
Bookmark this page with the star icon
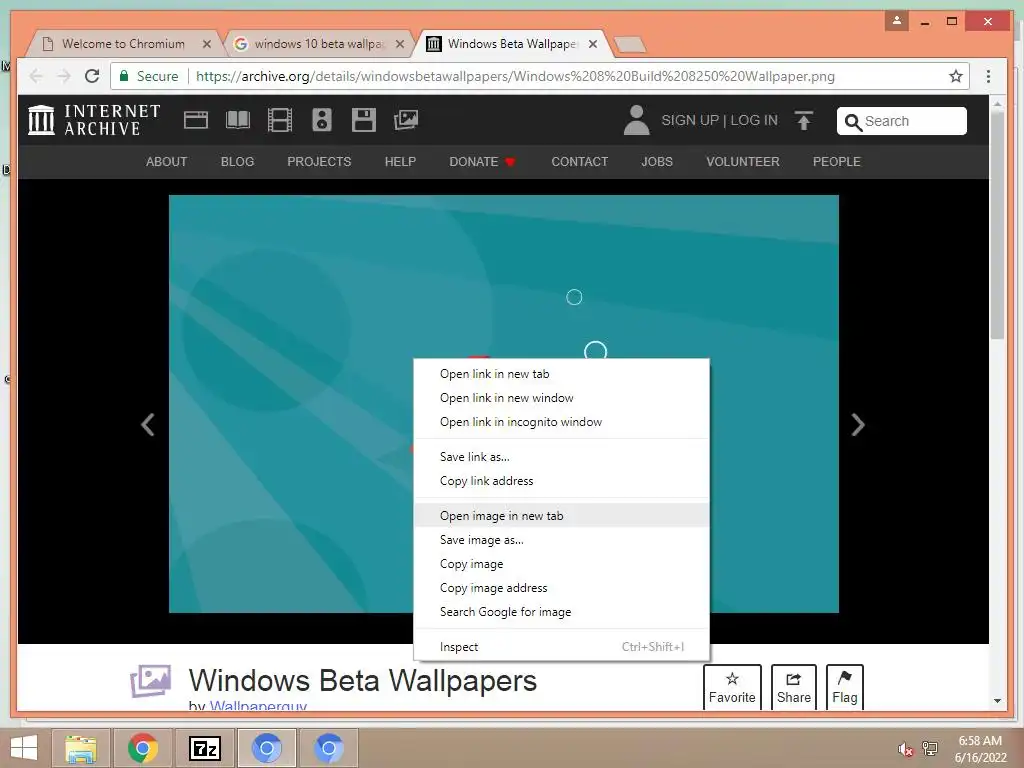tap(956, 76)
